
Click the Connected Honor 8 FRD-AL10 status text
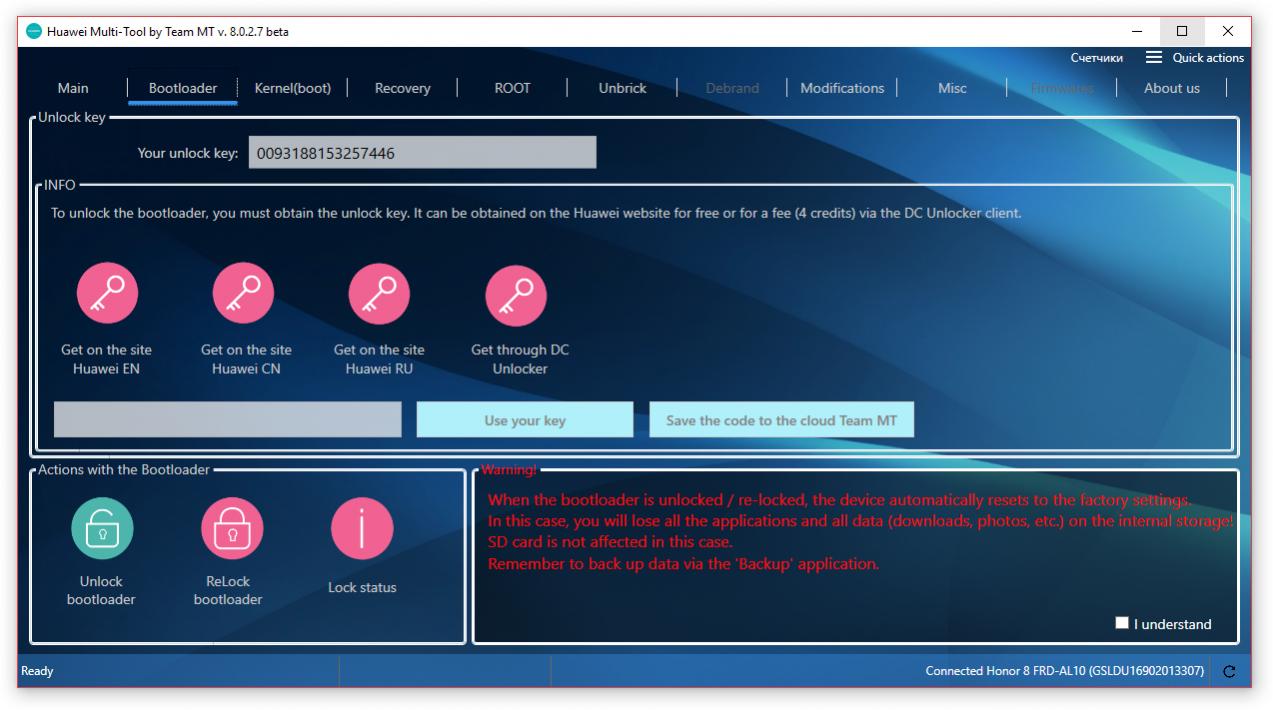coord(1065,671)
